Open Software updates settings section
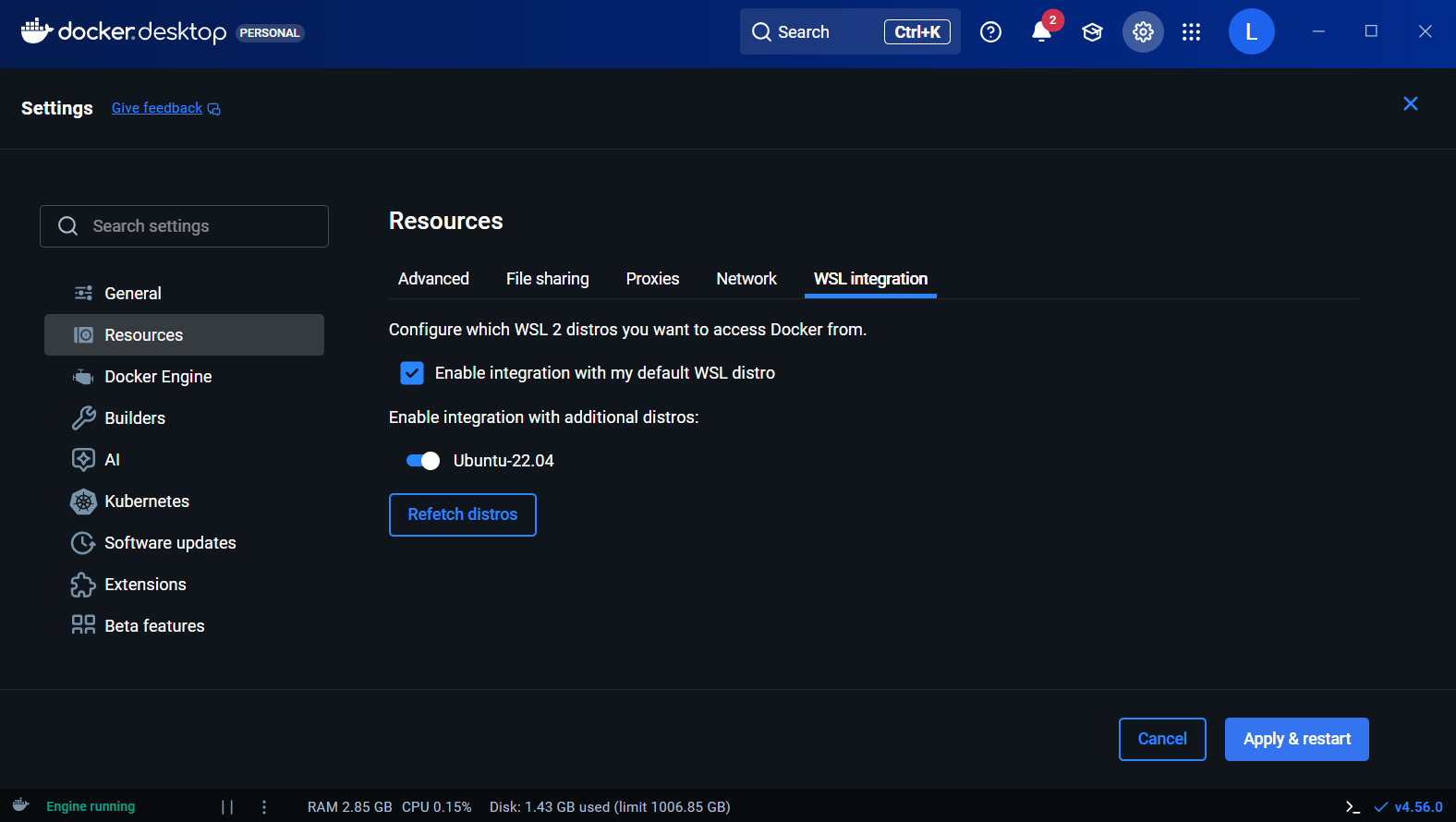 click(x=184, y=542)
